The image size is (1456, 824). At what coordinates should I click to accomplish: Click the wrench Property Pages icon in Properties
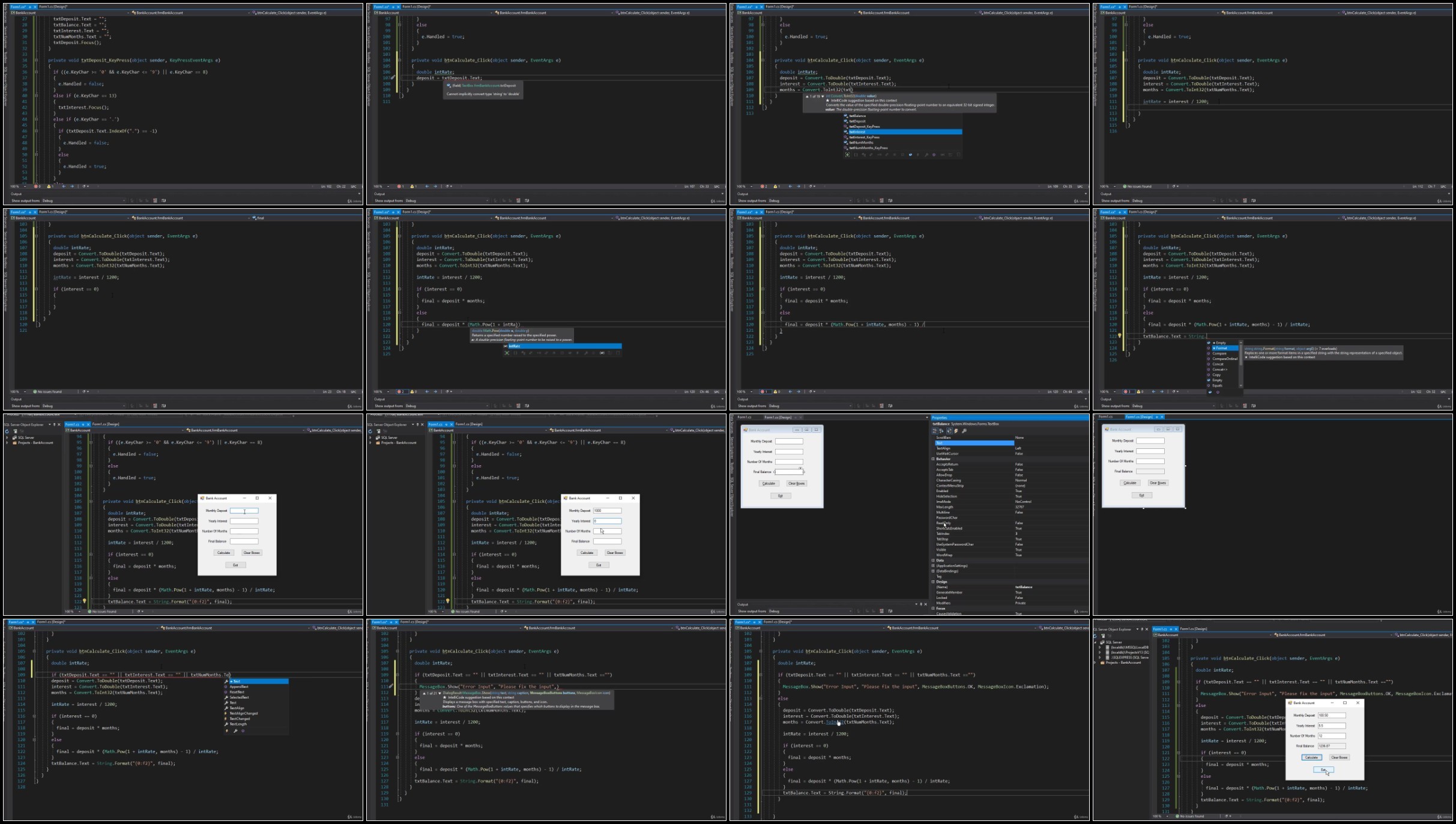click(964, 431)
